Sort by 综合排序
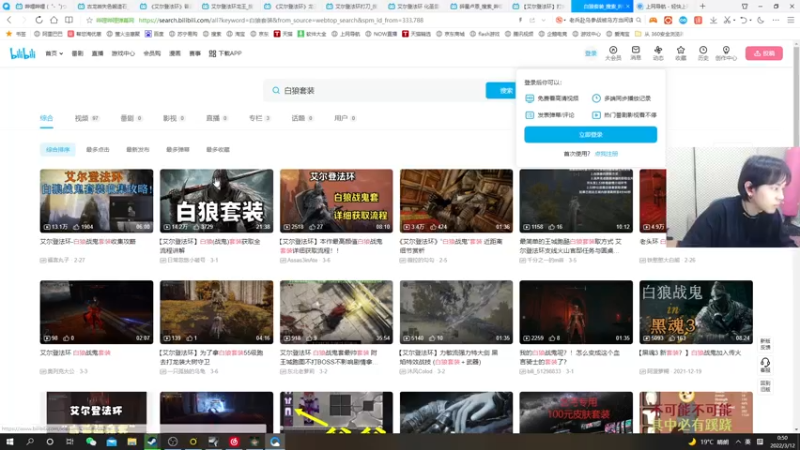800x450 pixels. 58,149
